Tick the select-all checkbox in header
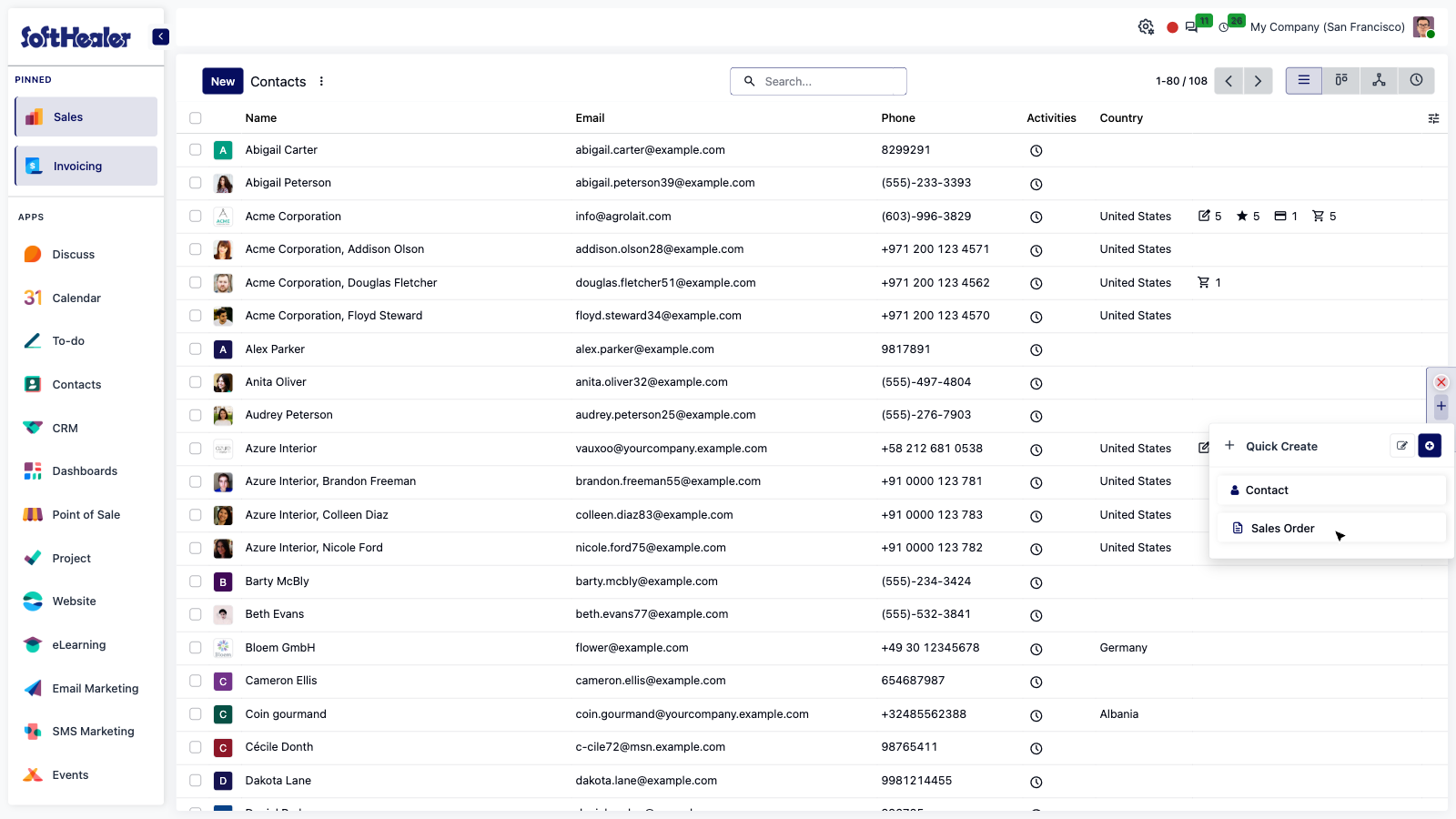 coord(196,118)
